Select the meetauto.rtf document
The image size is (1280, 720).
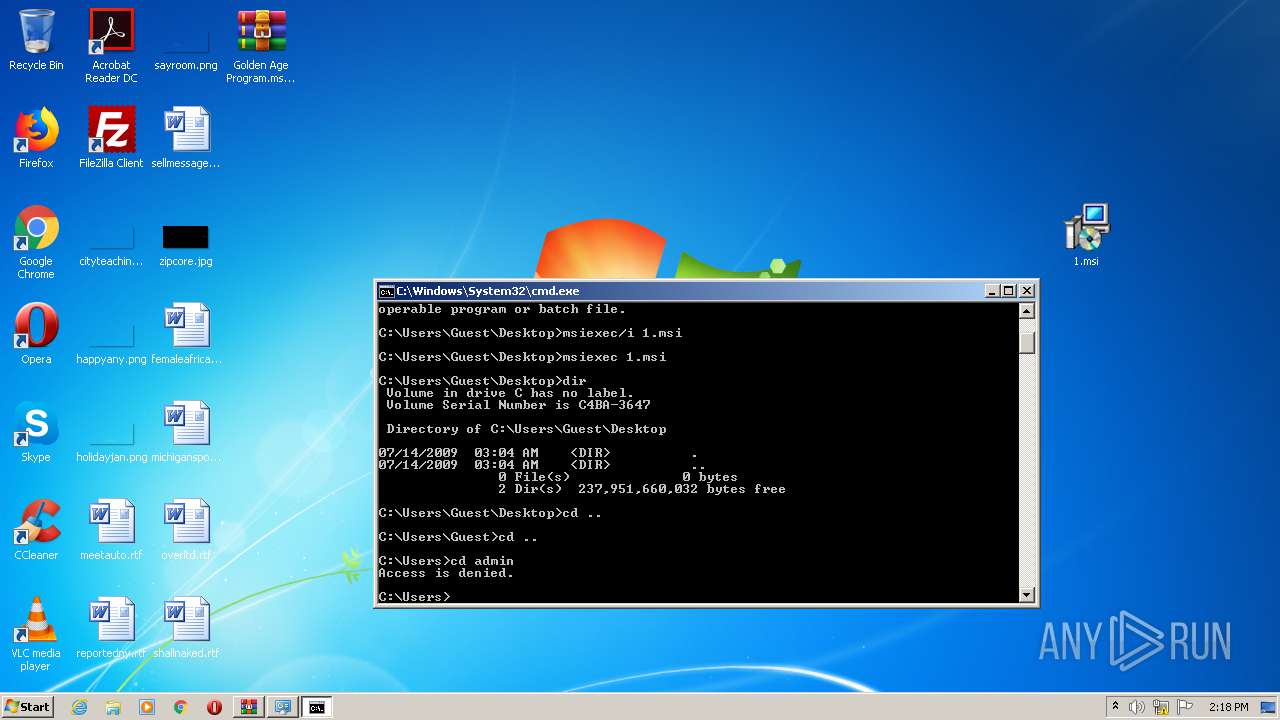[111, 531]
